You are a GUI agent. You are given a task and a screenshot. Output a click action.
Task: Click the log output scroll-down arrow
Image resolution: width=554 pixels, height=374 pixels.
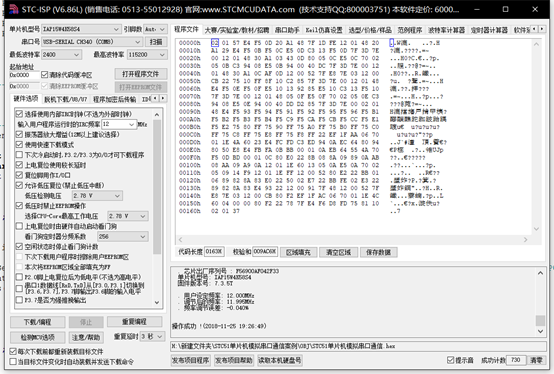tap(540, 331)
